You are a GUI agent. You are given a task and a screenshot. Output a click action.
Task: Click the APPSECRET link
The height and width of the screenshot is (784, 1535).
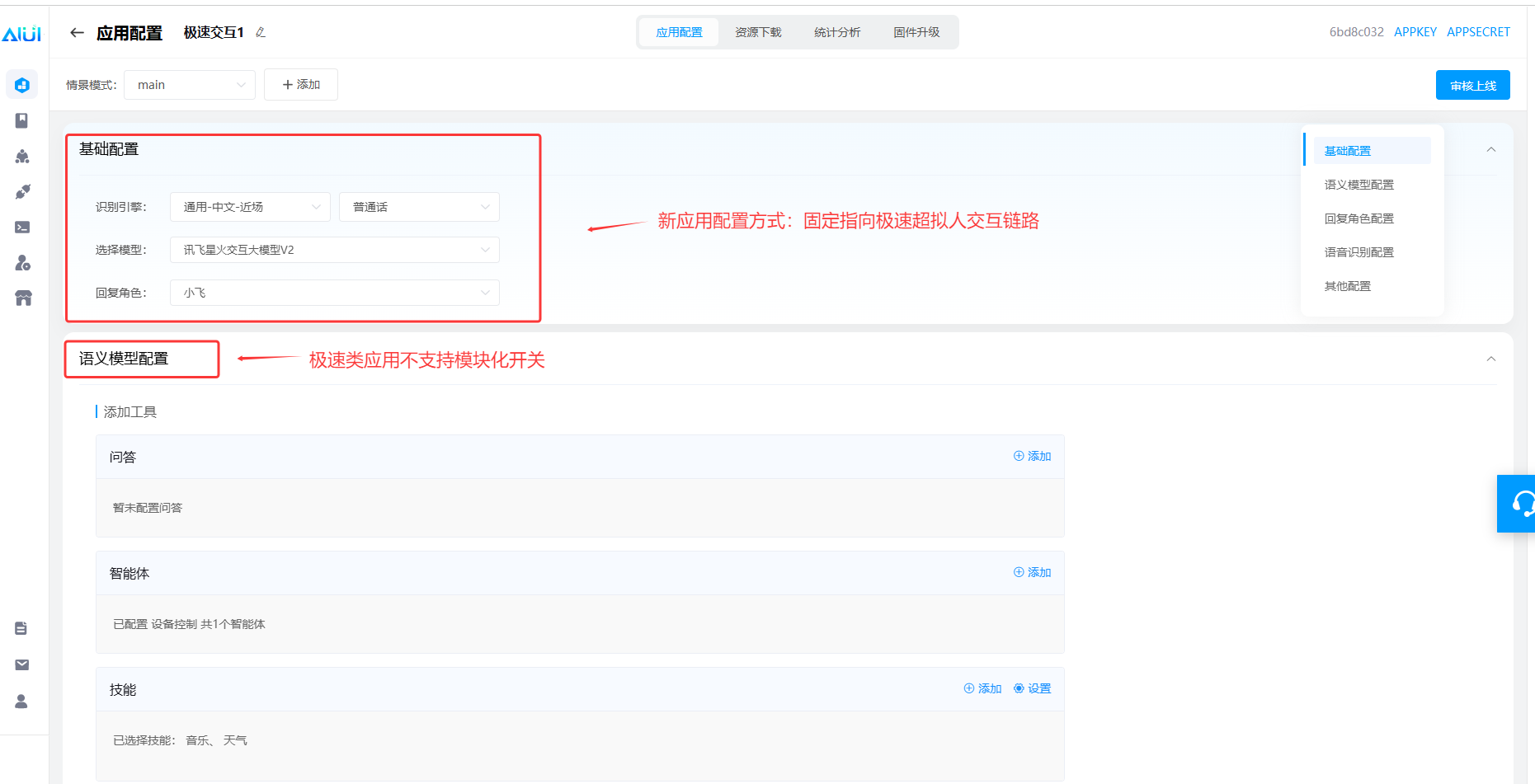point(1478,32)
